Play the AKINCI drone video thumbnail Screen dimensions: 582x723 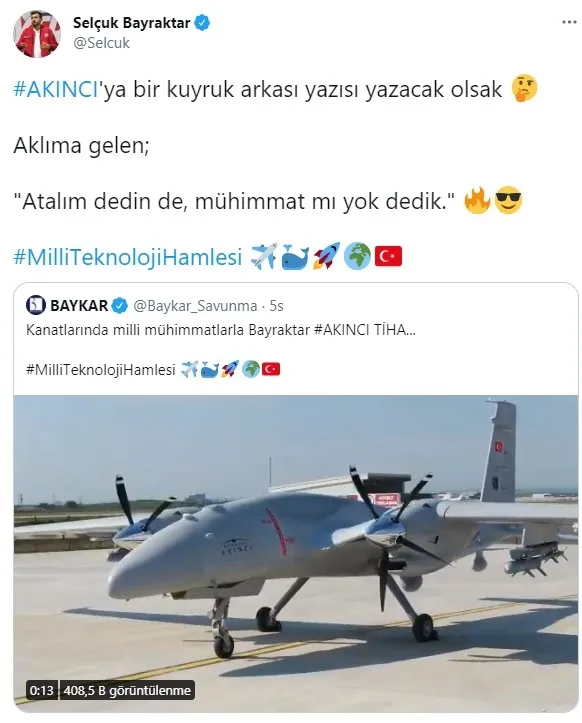pyautogui.click(x=296, y=553)
